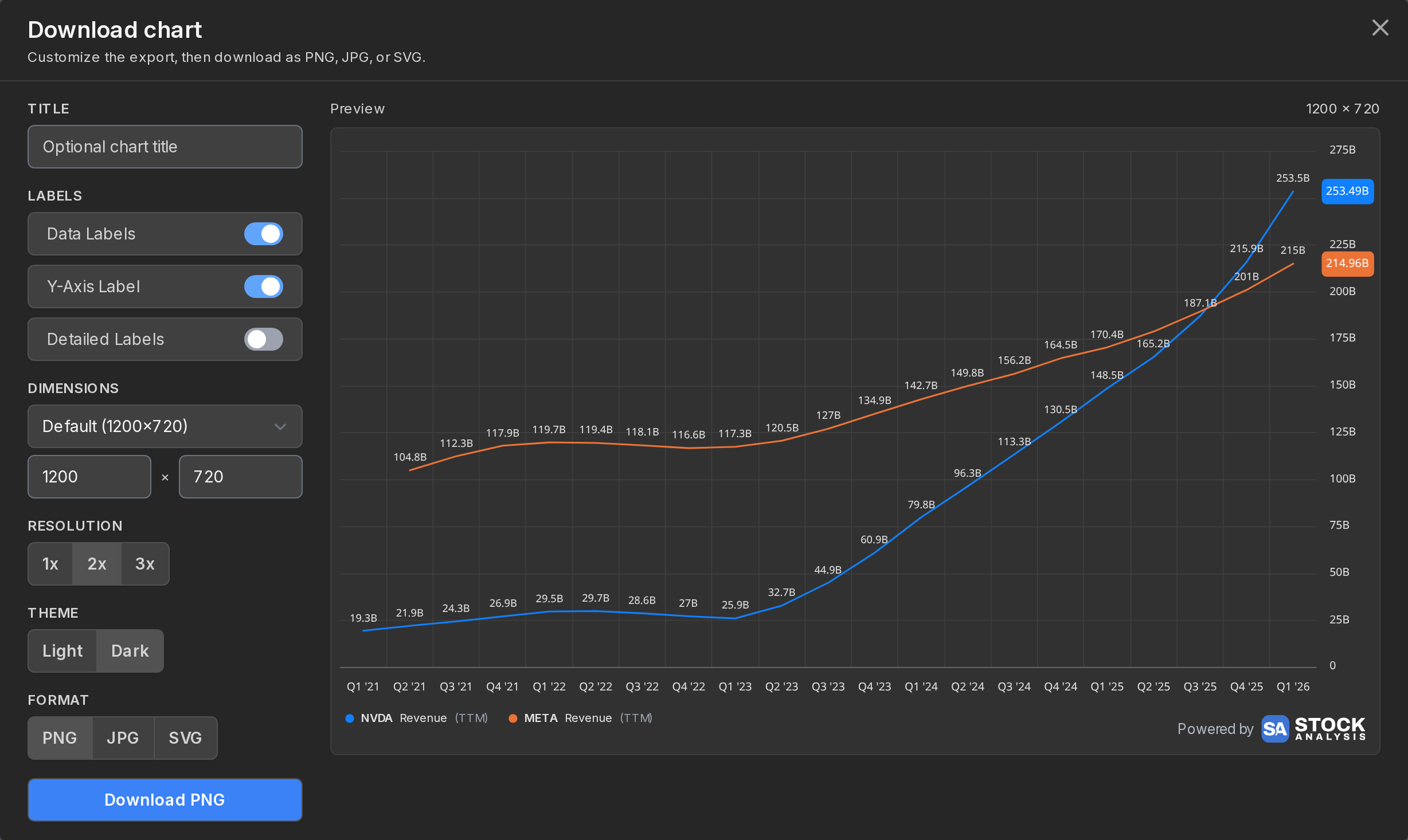Click the height field showing 720
Viewport: 1408px width, 840px height.
coord(241,477)
